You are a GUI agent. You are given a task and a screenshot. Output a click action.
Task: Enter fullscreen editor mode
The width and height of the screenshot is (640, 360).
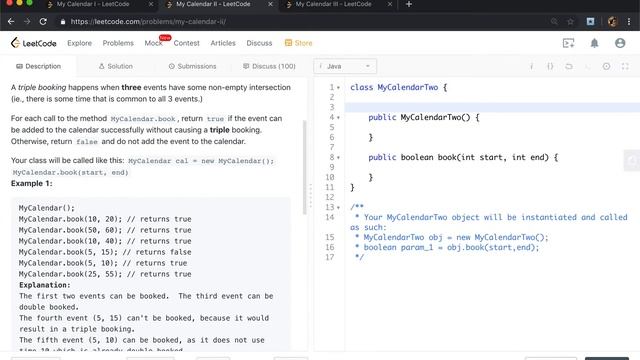coord(625,66)
